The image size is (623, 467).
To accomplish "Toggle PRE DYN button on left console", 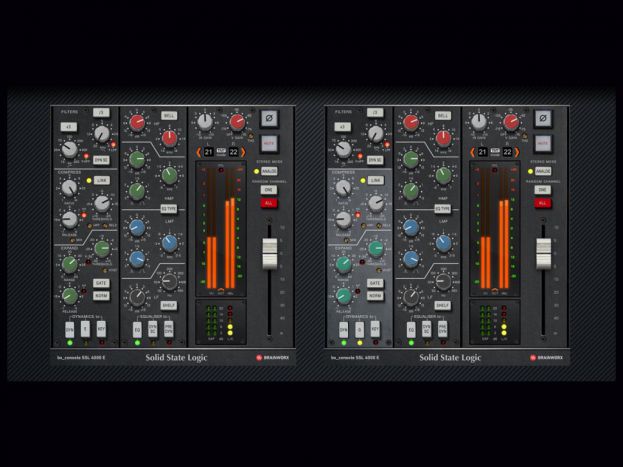I will point(169,329).
